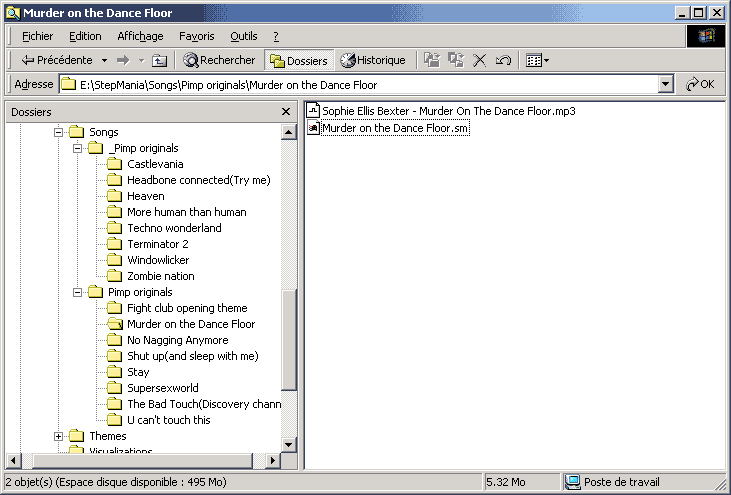Toggle the Dossiers folder pane button
Image resolution: width=731 pixels, height=495 pixels.
click(x=299, y=61)
